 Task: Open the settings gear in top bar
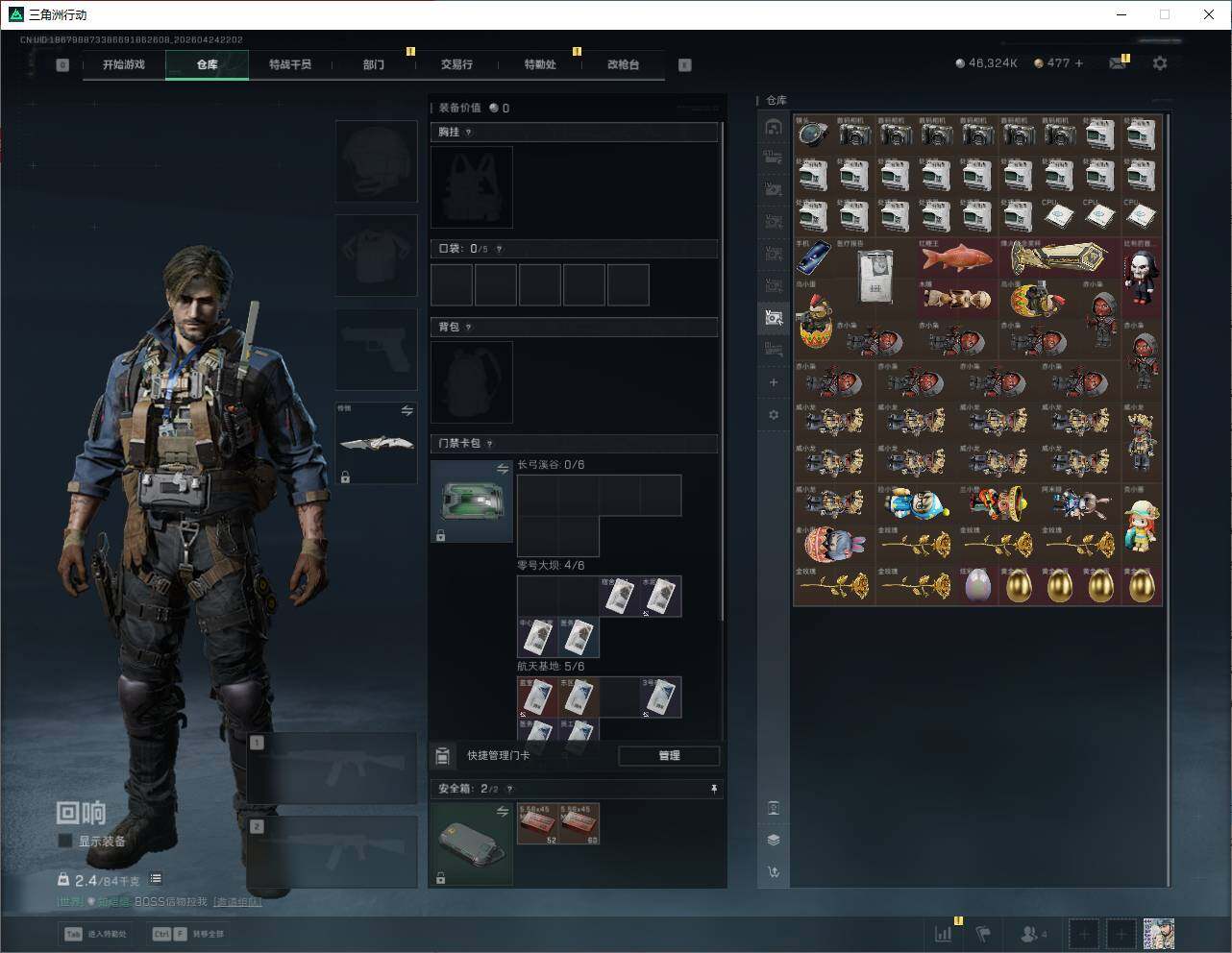coord(1160,63)
